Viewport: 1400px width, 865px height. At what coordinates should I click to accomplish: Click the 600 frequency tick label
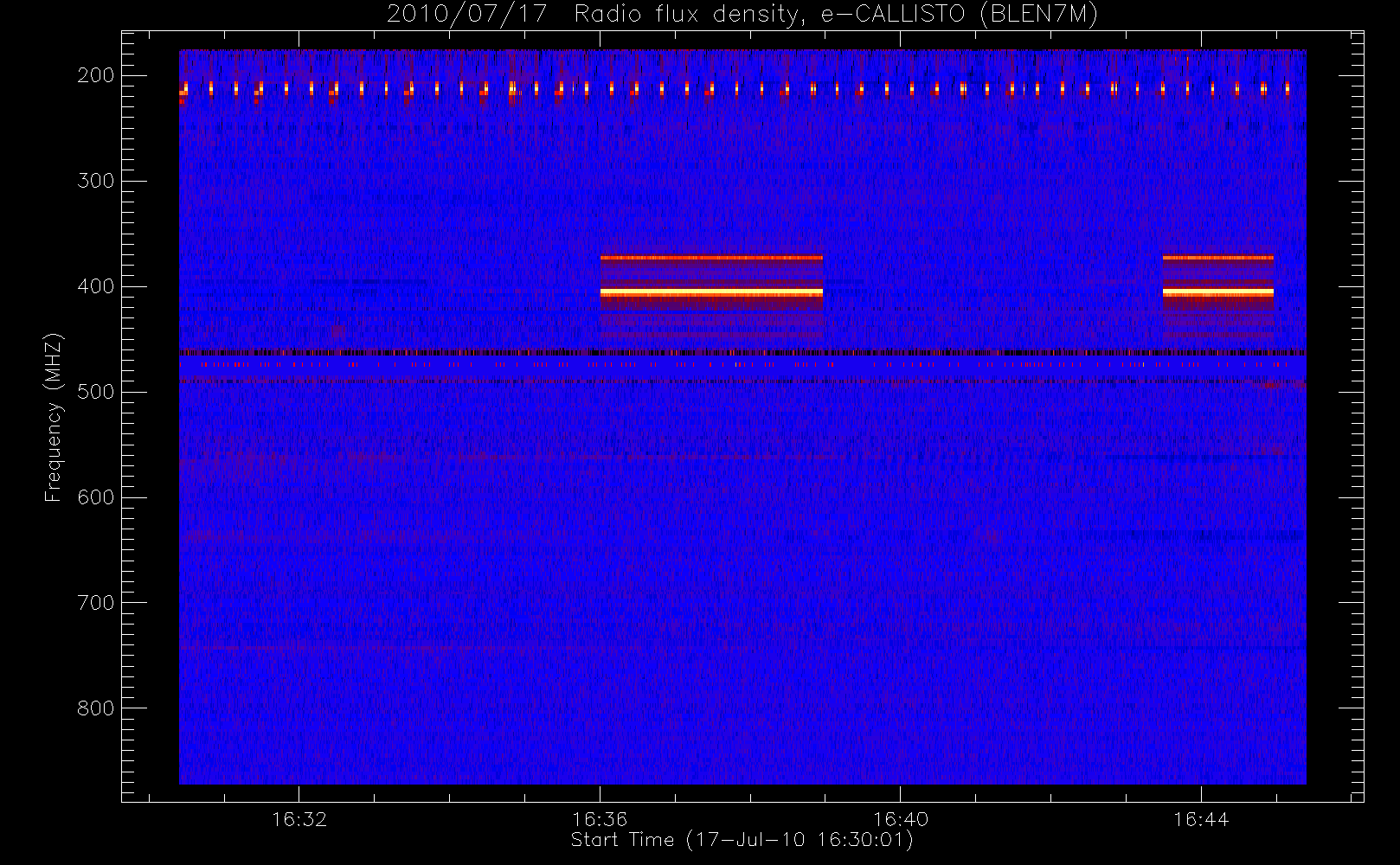coord(96,497)
